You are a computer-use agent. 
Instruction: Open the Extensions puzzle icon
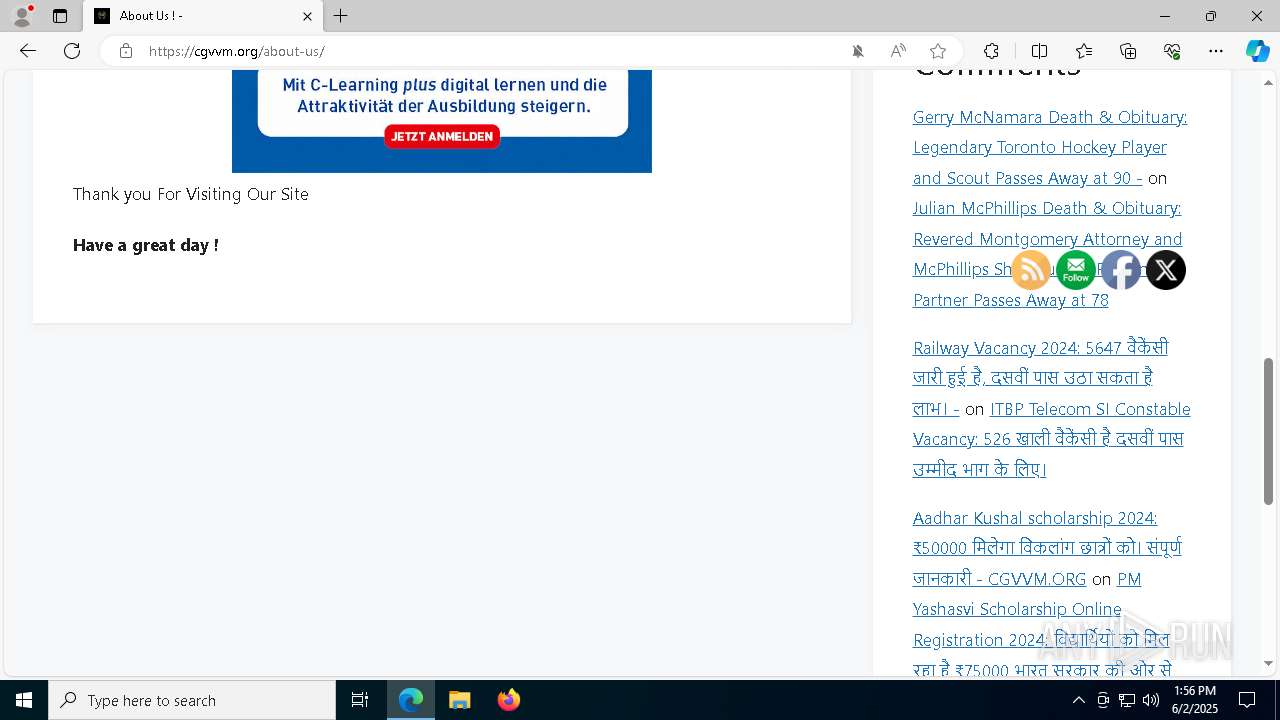991,51
